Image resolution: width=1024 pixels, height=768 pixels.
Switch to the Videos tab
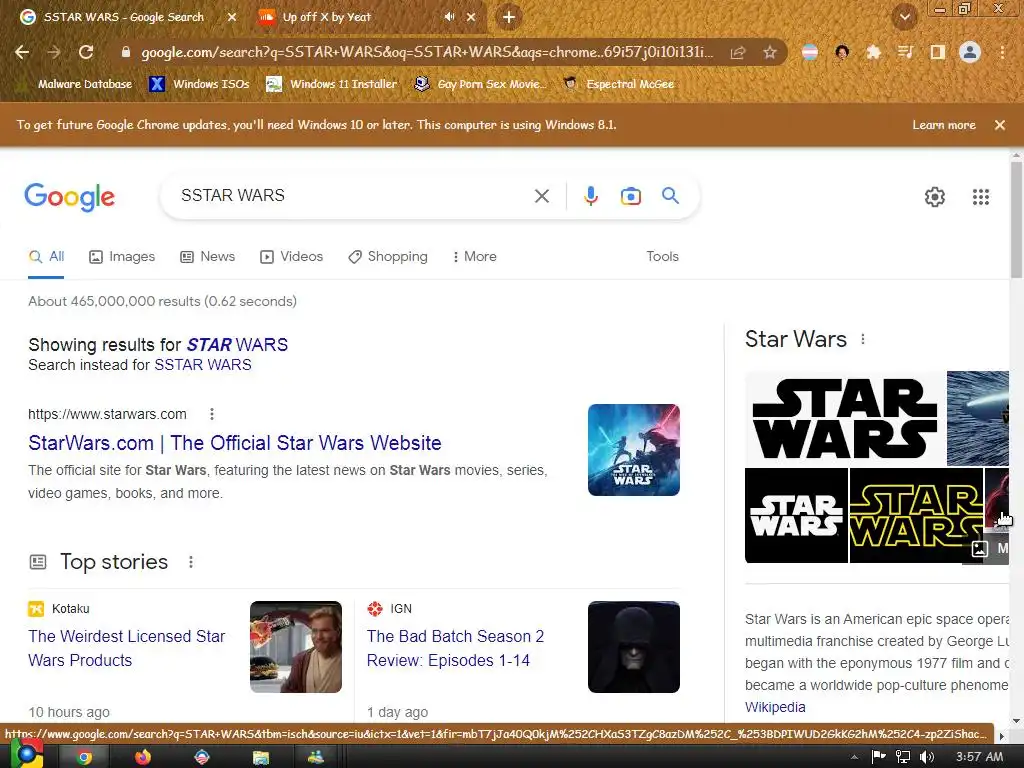coord(291,257)
